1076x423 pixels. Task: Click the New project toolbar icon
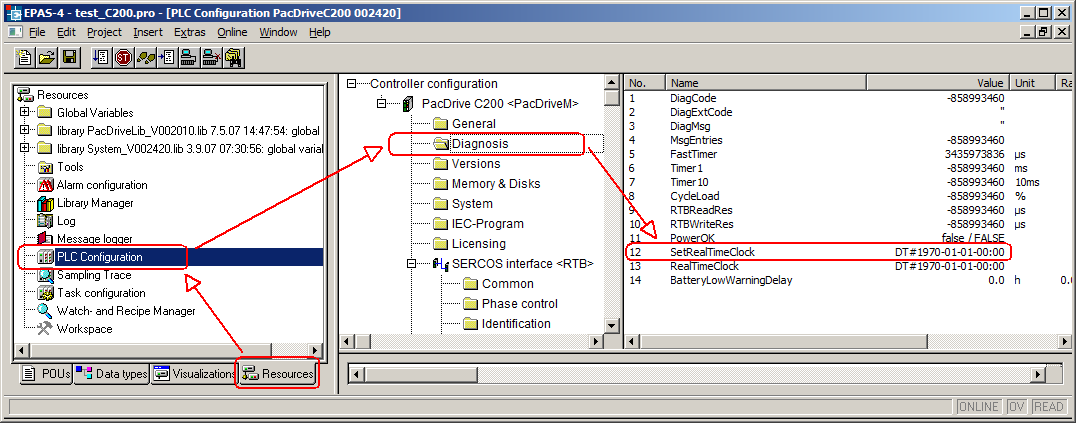pos(24,57)
